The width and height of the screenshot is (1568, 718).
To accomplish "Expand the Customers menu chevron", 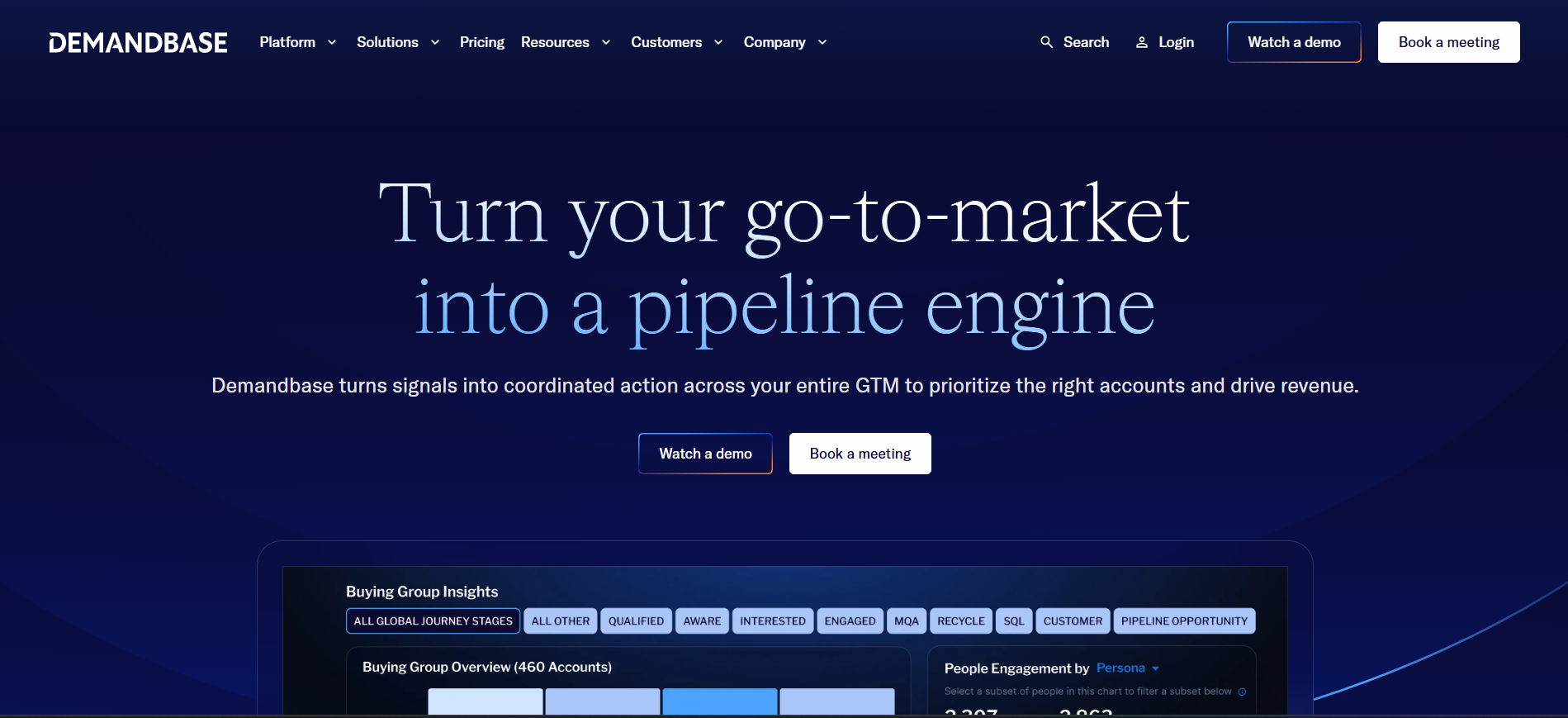I will [718, 42].
